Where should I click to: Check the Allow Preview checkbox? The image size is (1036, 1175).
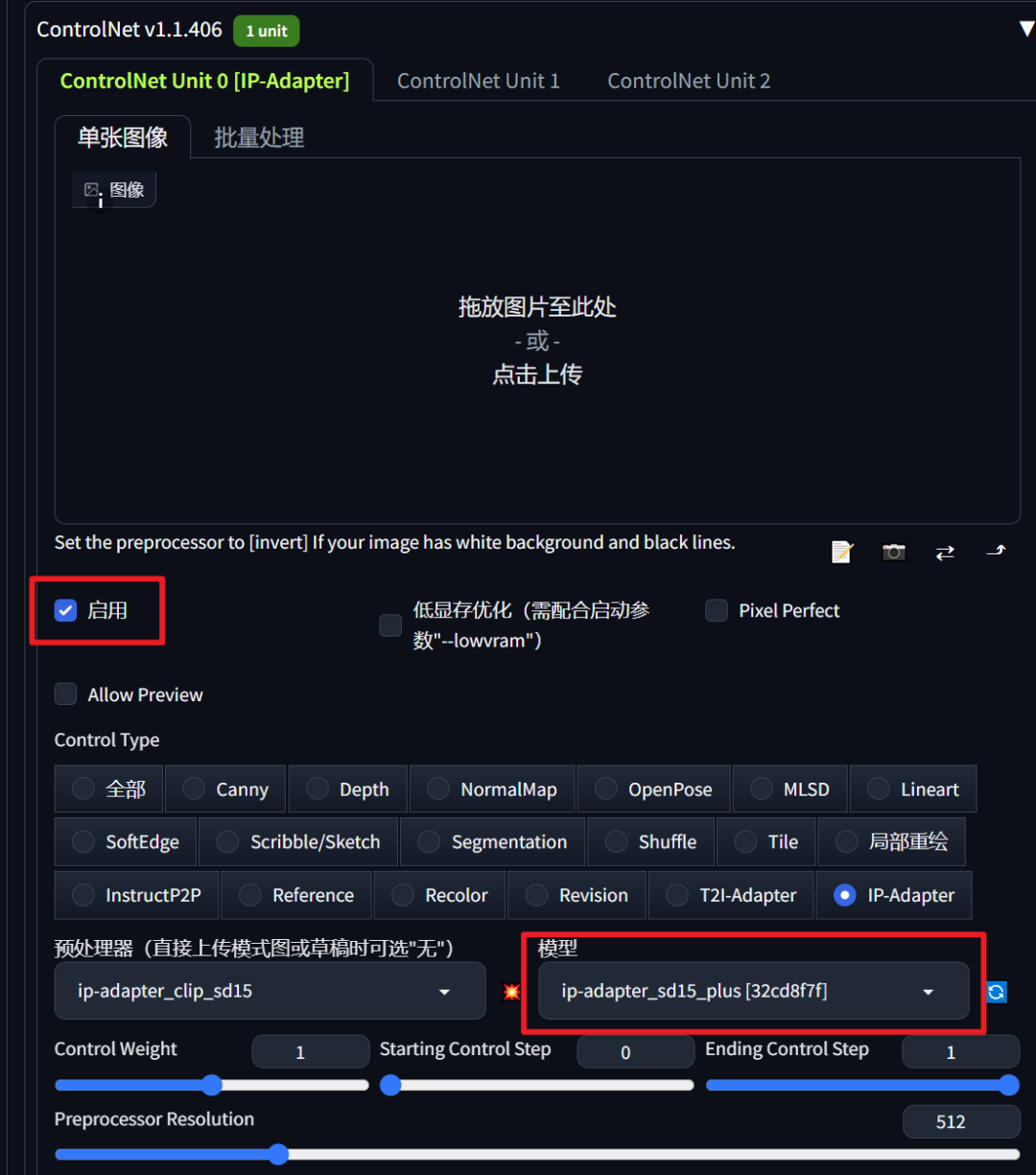(x=65, y=694)
